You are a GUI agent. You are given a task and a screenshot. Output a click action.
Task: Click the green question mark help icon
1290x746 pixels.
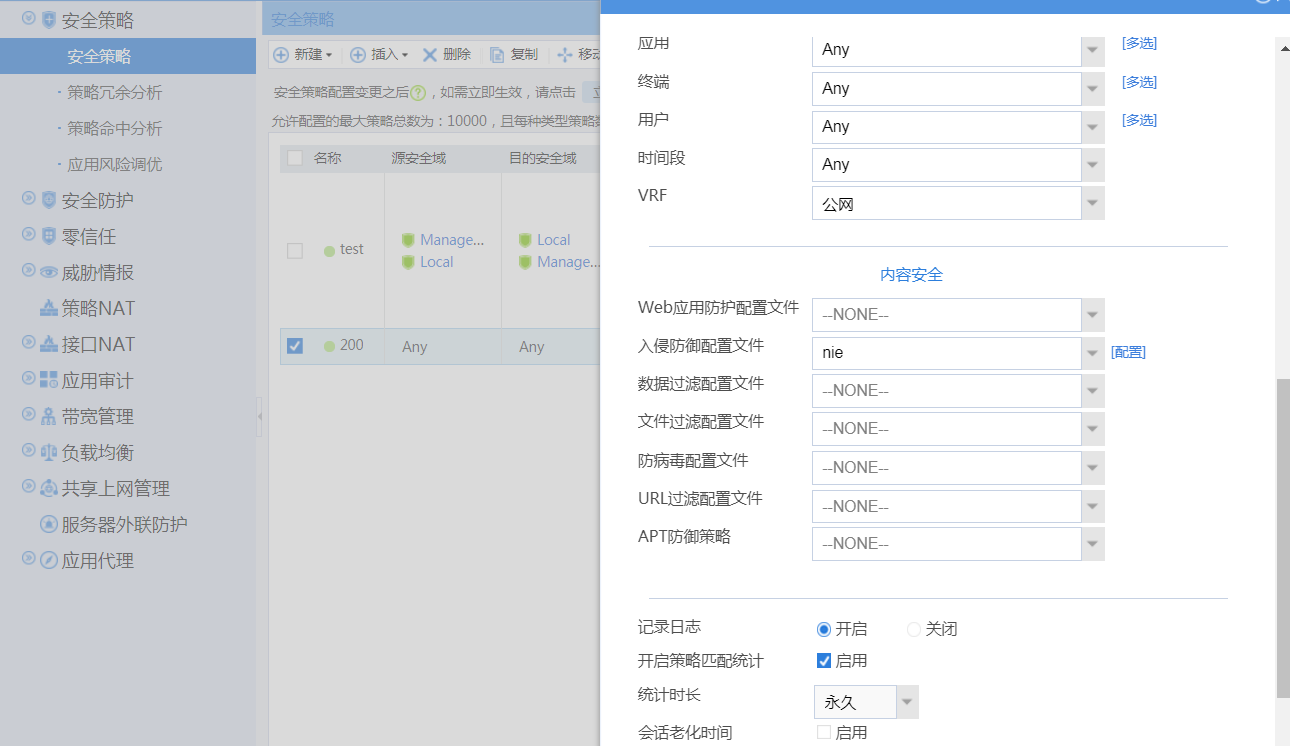pos(418,93)
